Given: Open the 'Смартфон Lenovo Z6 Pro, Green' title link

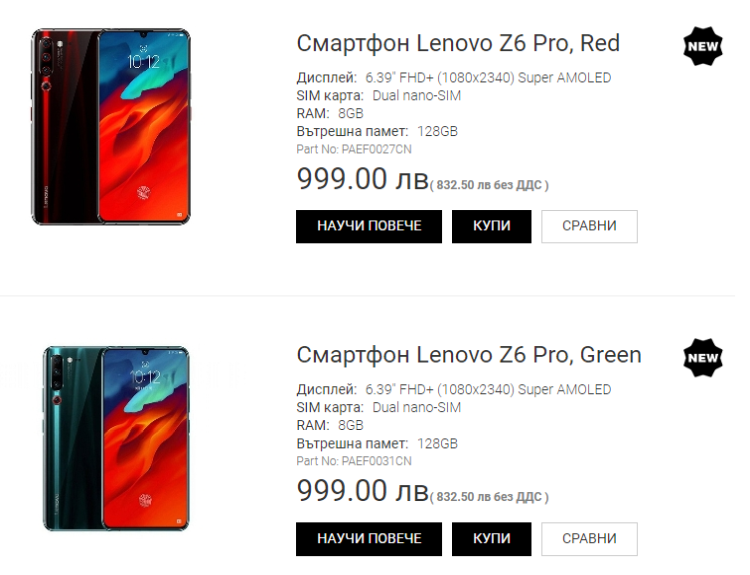Looking at the screenshot, I should pyautogui.click(x=469, y=355).
